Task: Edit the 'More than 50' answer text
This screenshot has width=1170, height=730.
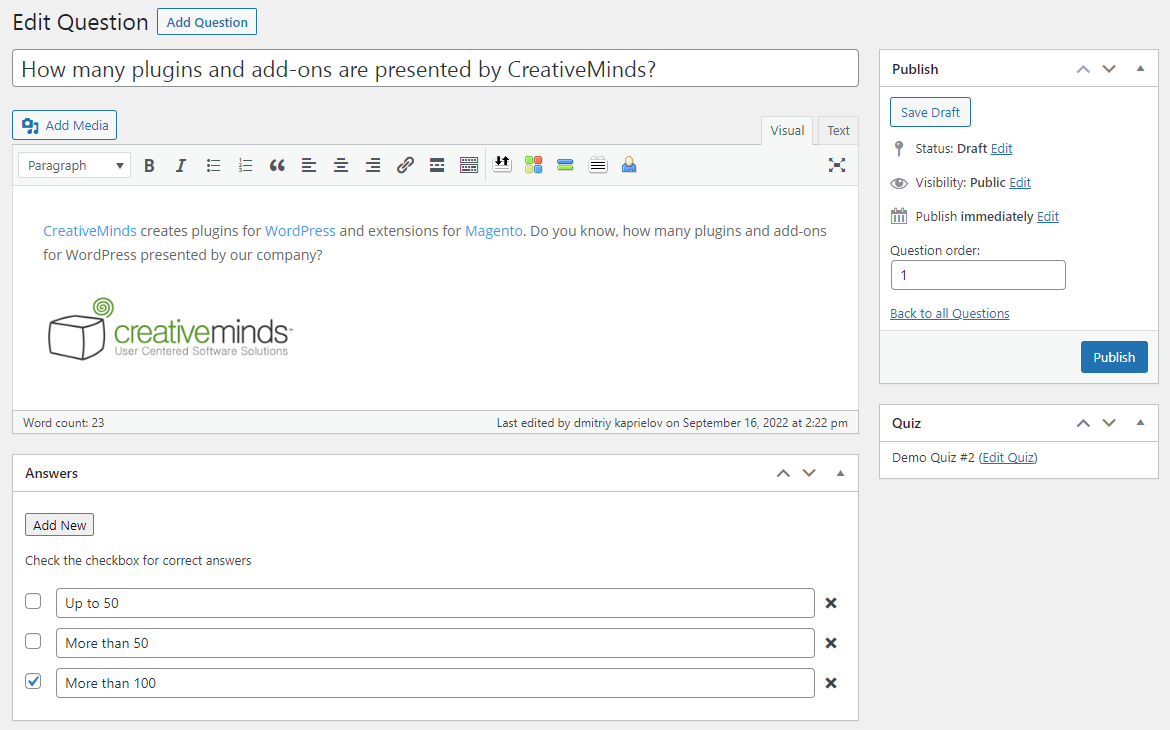Action: click(x=435, y=643)
